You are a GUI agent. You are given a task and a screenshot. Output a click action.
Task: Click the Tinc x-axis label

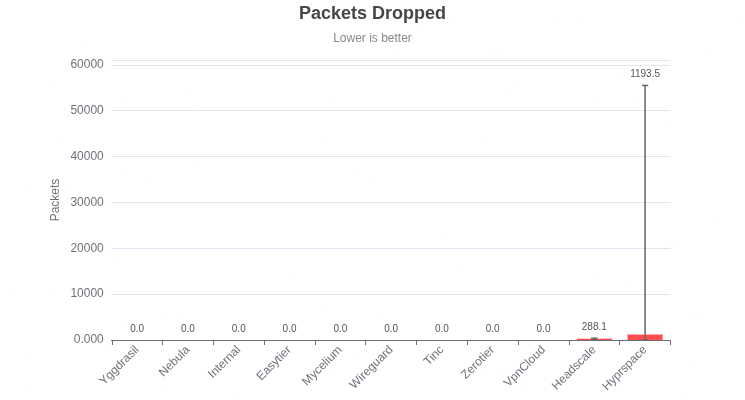pos(433,355)
